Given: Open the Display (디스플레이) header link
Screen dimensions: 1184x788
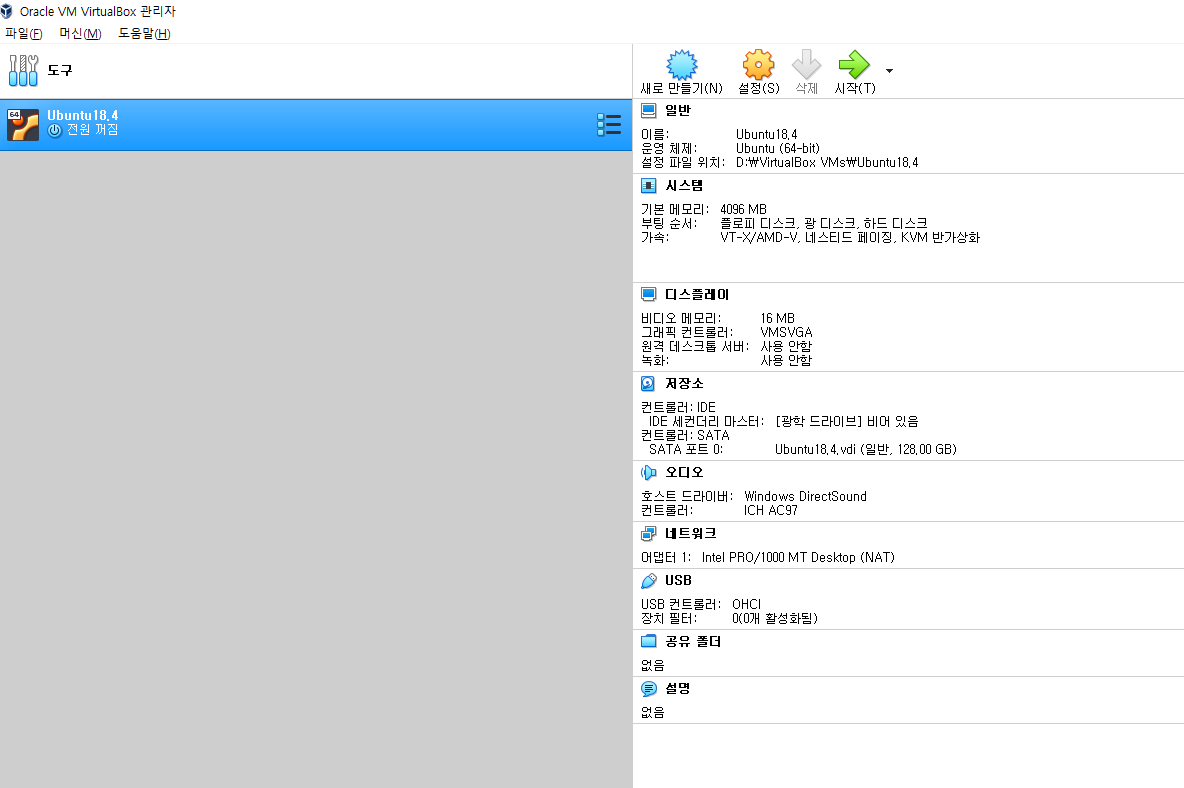Looking at the screenshot, I should [697, 294].
